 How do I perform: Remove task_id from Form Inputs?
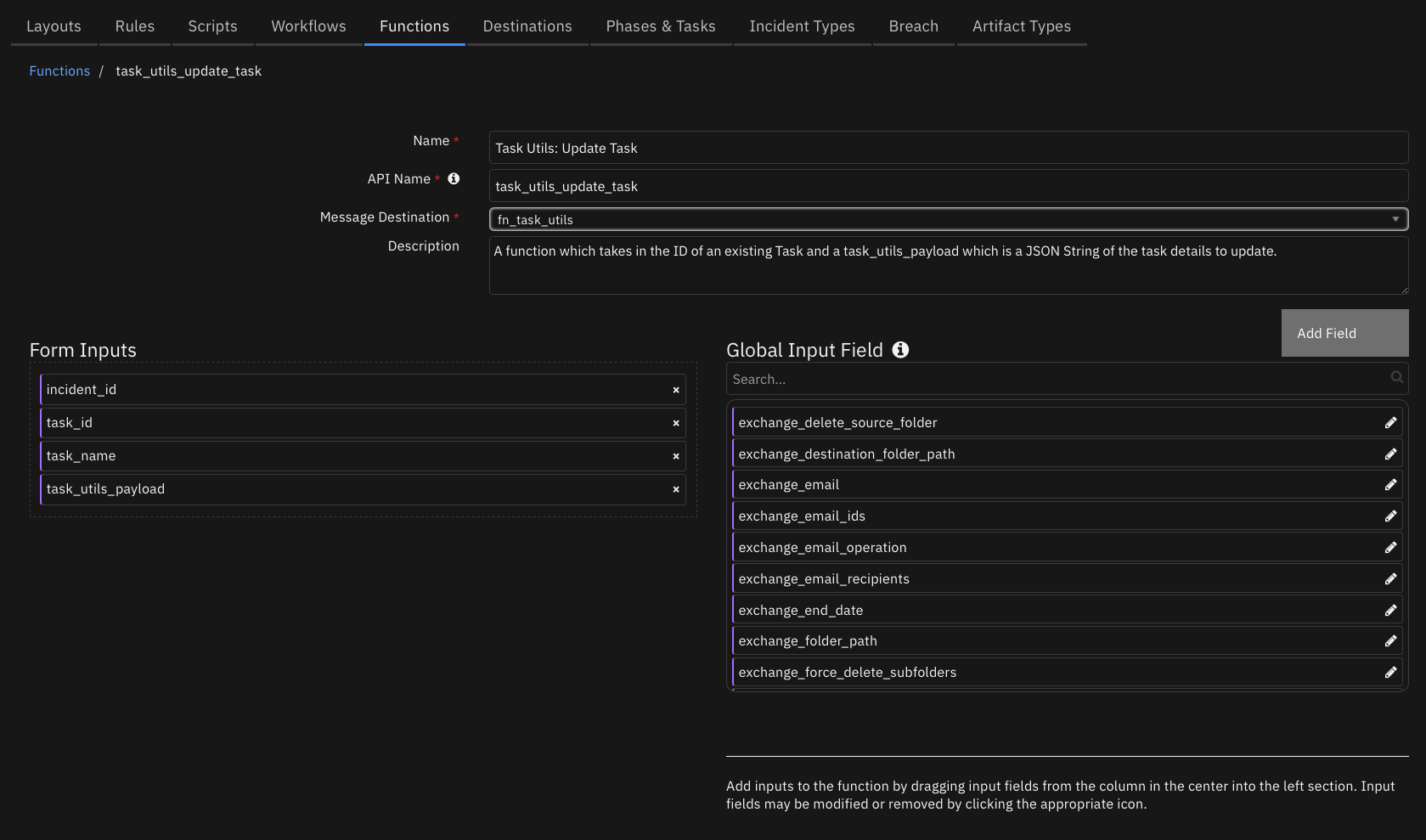click(676, 423)
